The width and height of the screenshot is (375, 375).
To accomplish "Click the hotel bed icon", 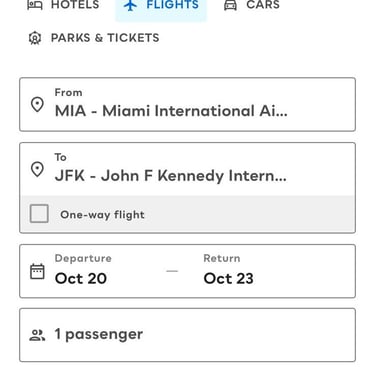I will coord(35,5).
